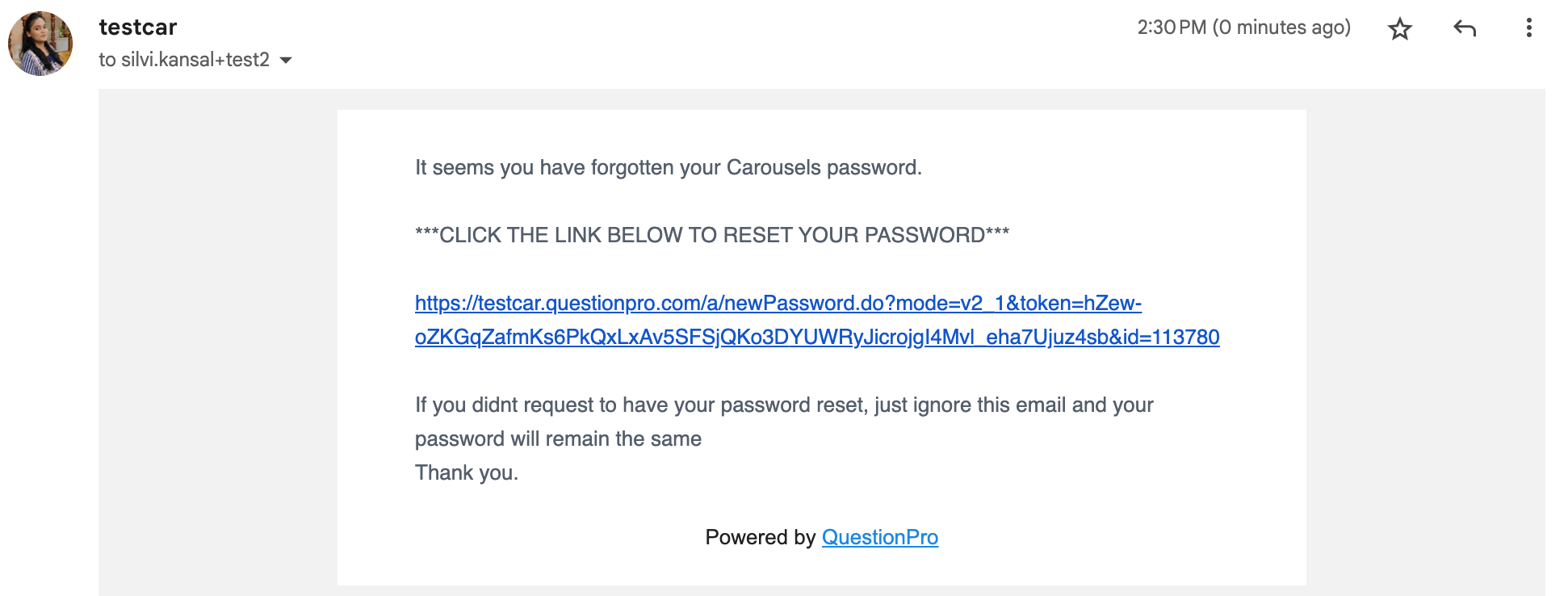Open the three-dot More options menu
The image size is (1568, 596).
[x=1528, y=28]
